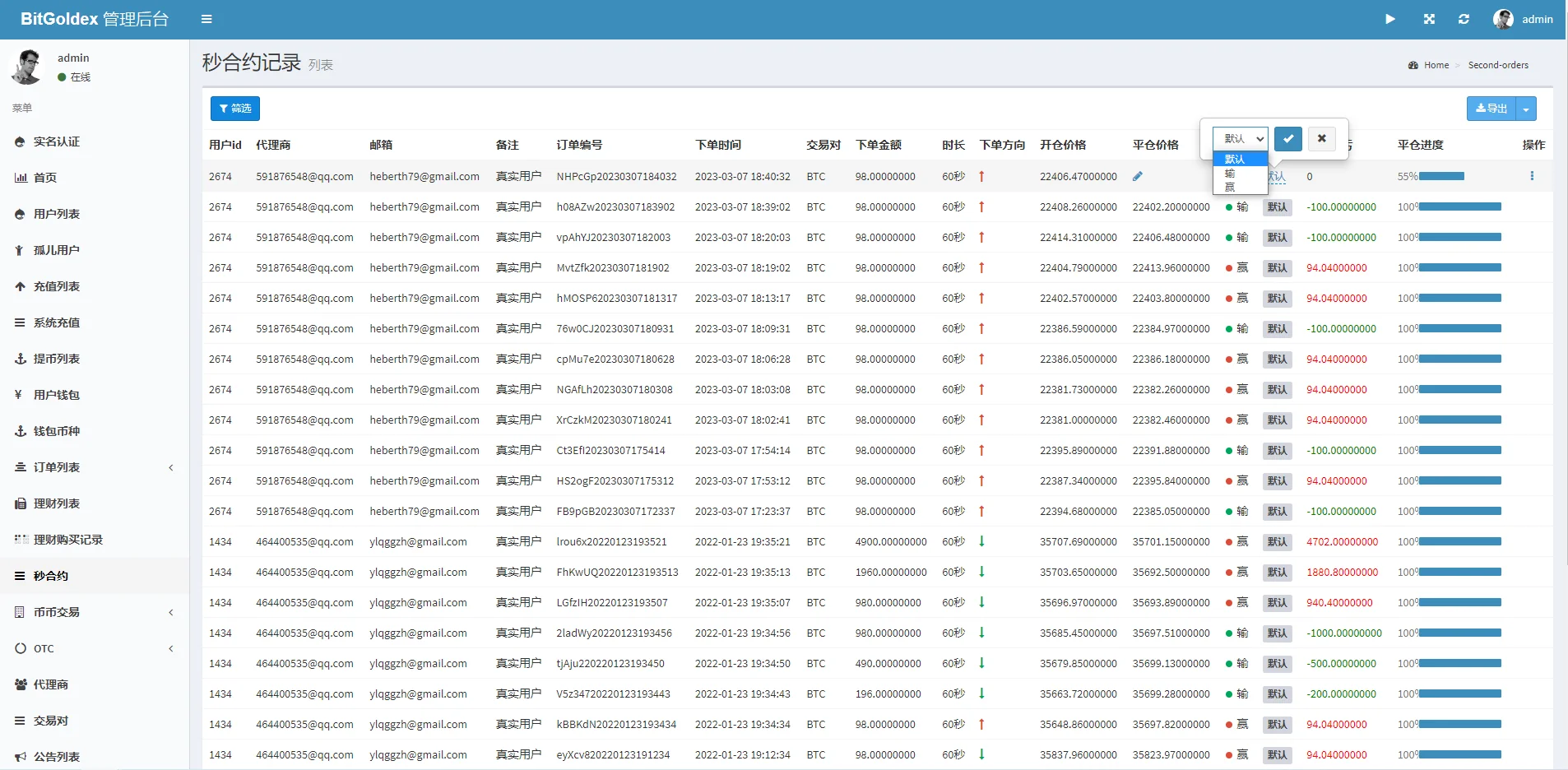Go to 充值列表 in sidebar
The height and width of the screenshot is (770, 1568).
point(57,286)
